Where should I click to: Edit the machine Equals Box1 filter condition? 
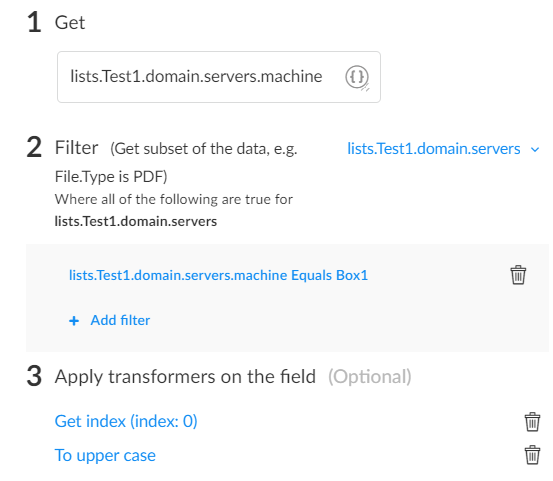coord(218,275)
